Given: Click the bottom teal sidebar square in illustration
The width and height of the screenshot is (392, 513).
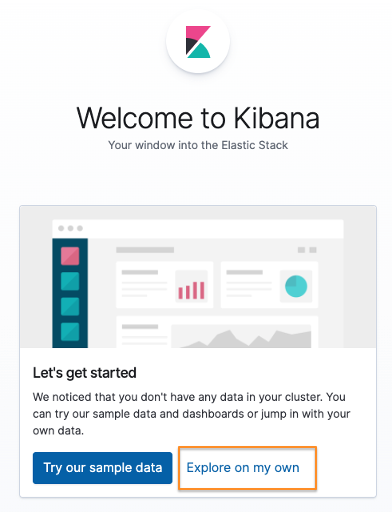Looking at the screenshot, I should [70, 332].
